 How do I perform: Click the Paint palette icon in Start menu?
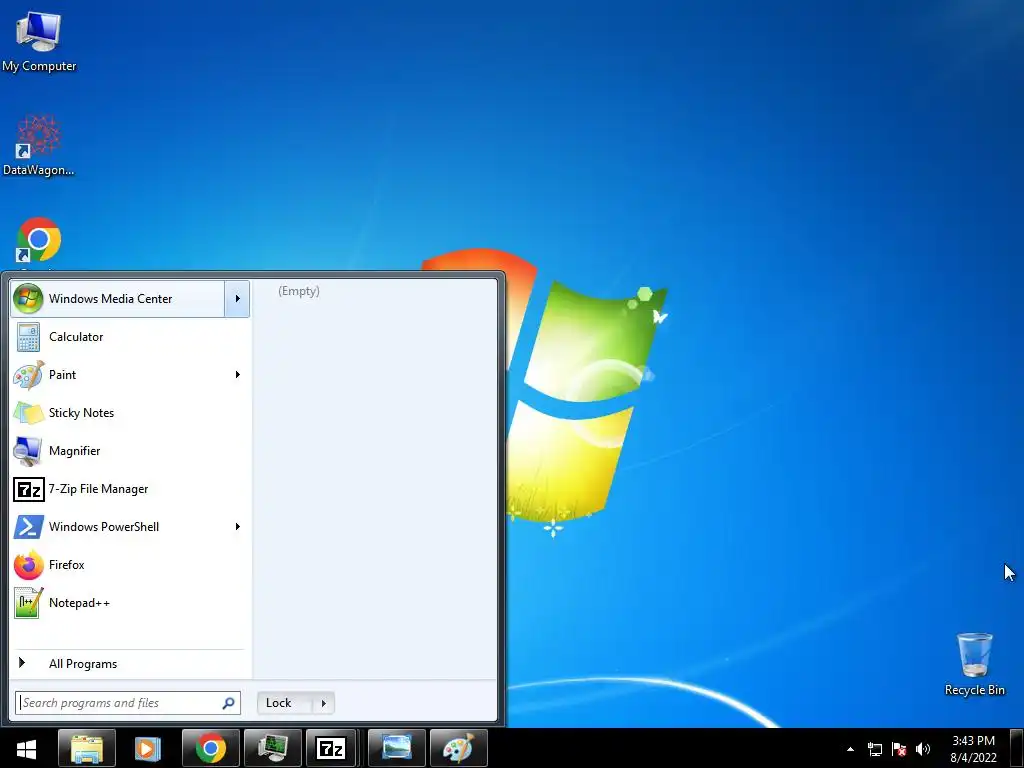(28, 375)
